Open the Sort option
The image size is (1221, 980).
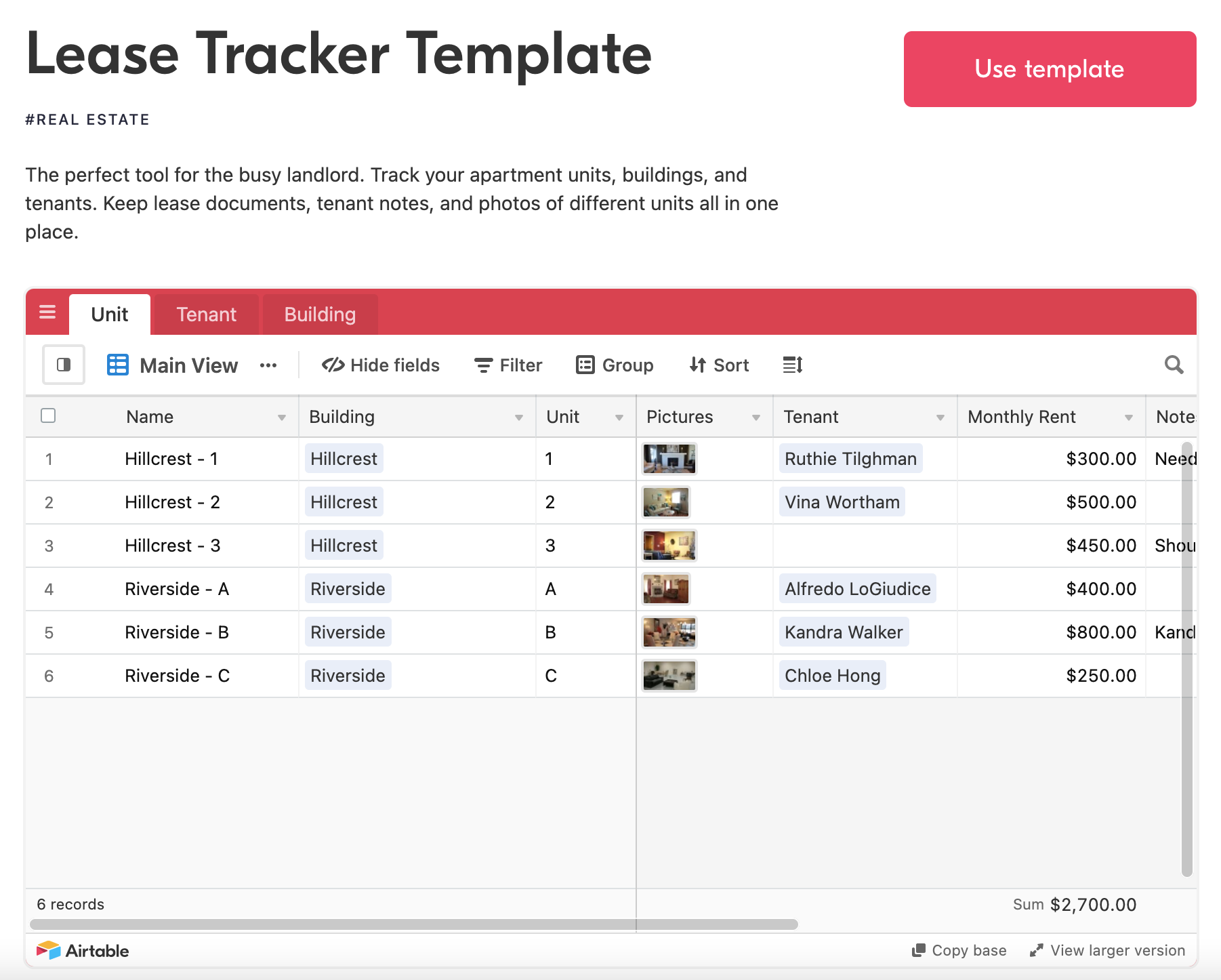pos(719,365)
